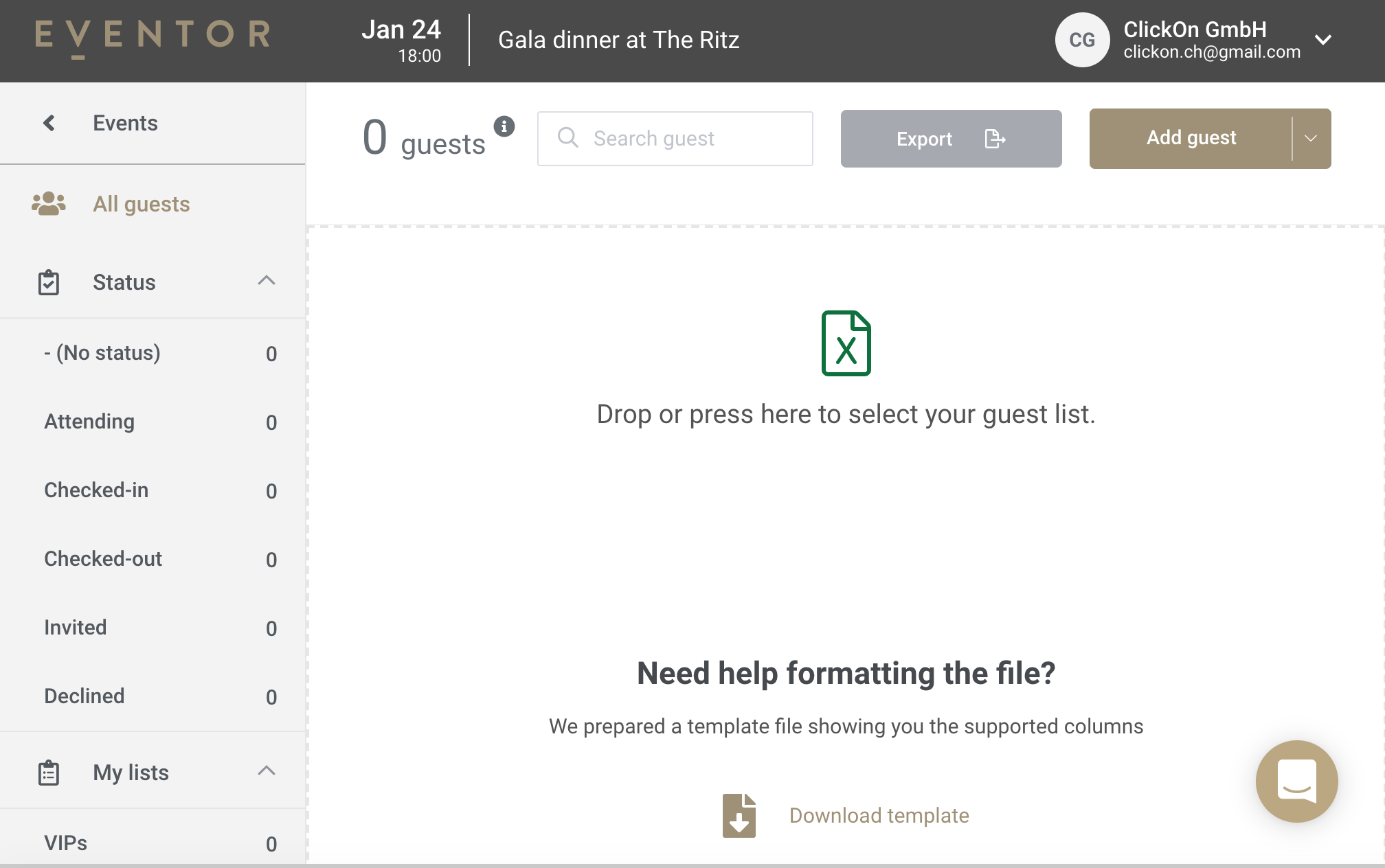The image size is (1385, 868).
Task: Filter by Checked-out status
Action: pyautogui.click(x=153, y=559)
